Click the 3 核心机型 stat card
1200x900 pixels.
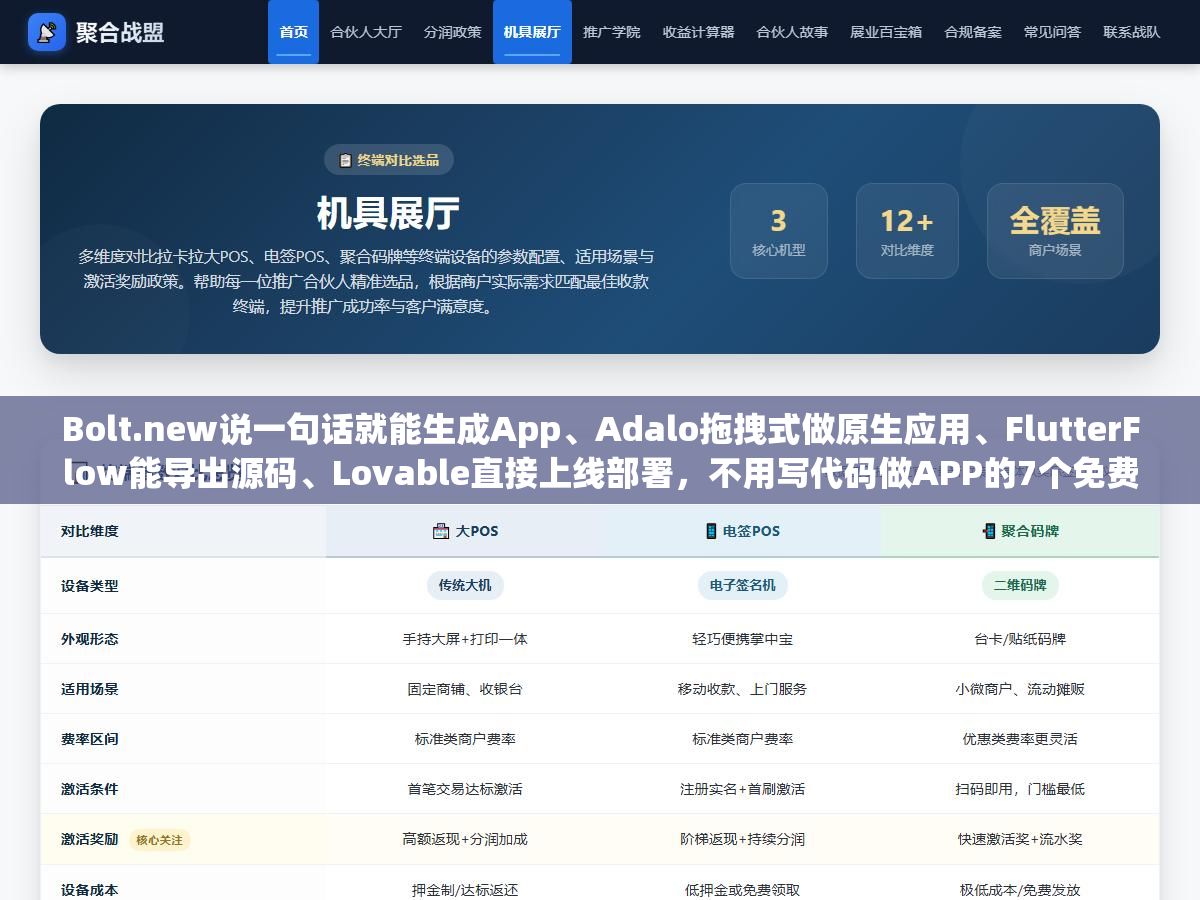pyautogui.click(x=779, y=231)
